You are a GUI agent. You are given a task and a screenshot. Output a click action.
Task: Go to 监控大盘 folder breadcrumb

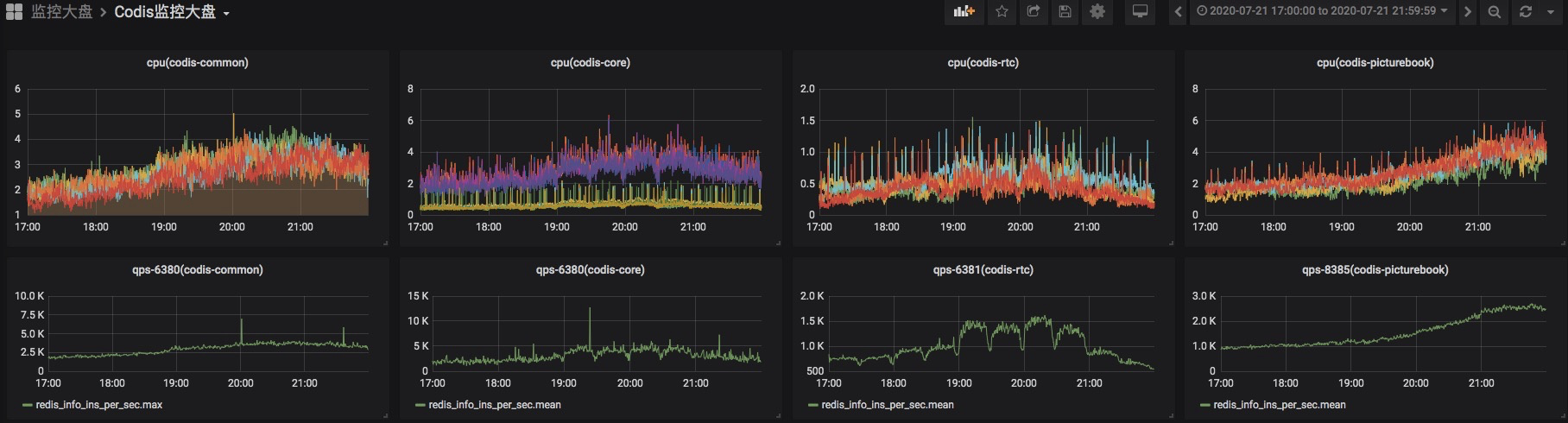[x=61, y=12]
